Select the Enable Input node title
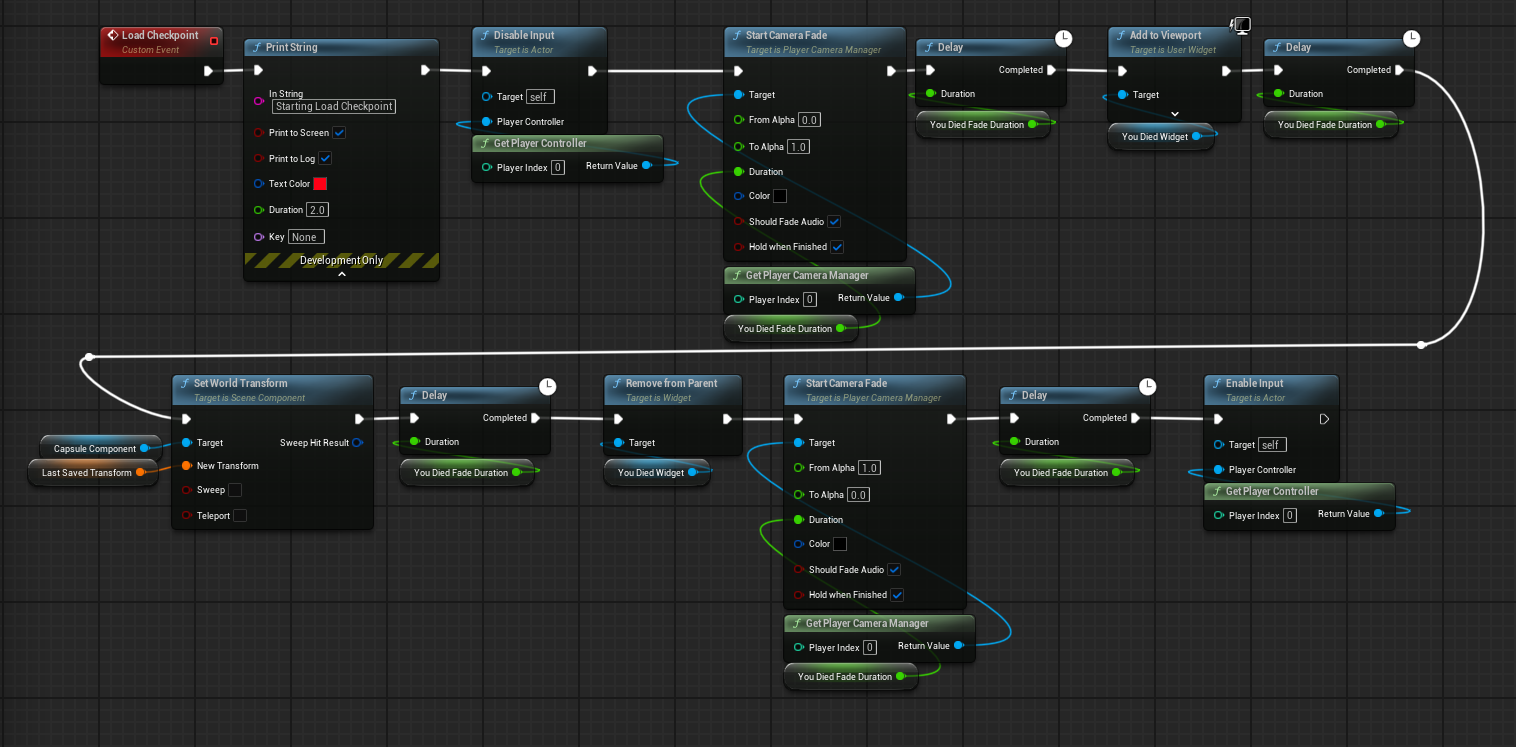The height and width of the screenshot is (747, 1516). (1255, 383)
